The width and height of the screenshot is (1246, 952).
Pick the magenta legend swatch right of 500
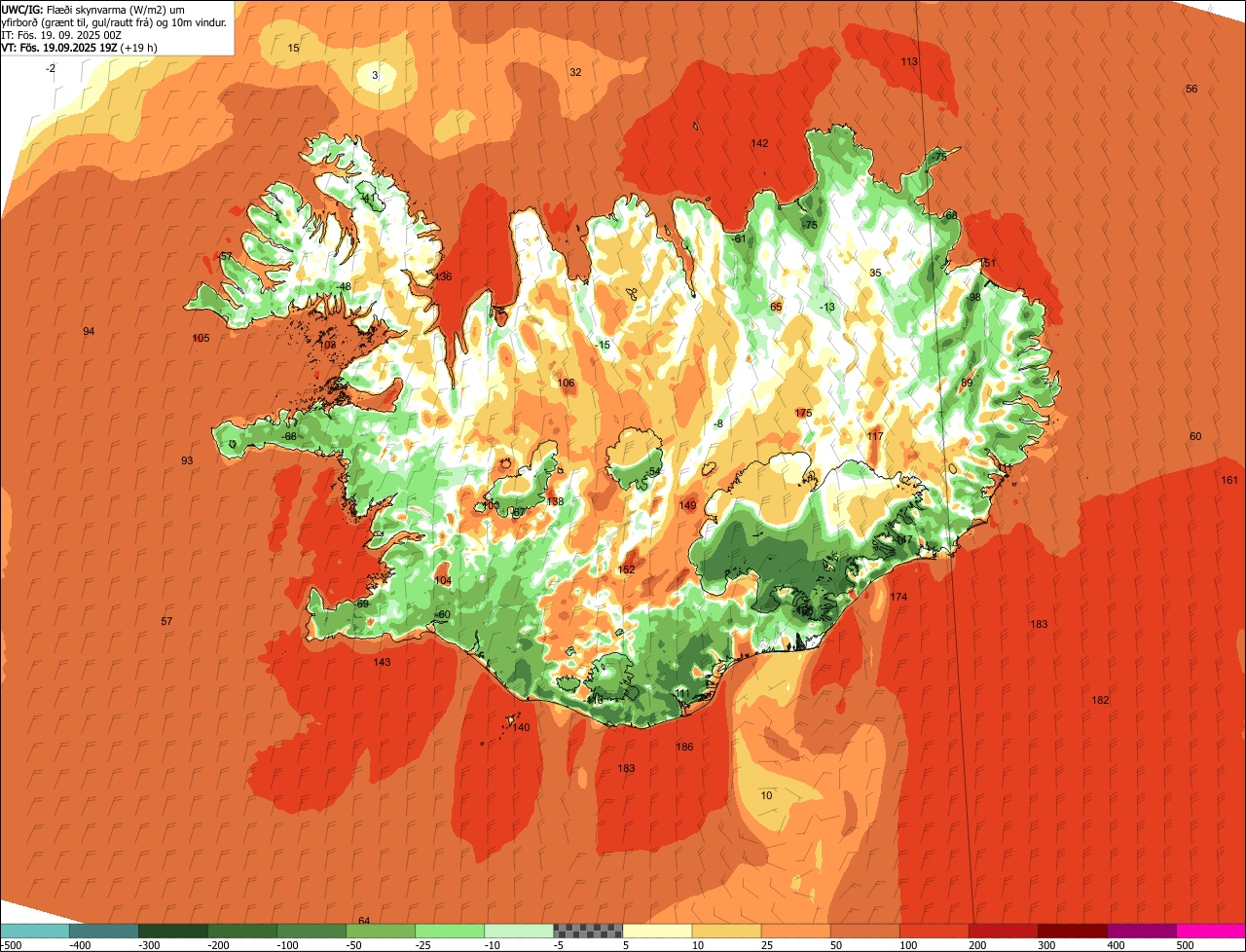tap(1211, 931)
